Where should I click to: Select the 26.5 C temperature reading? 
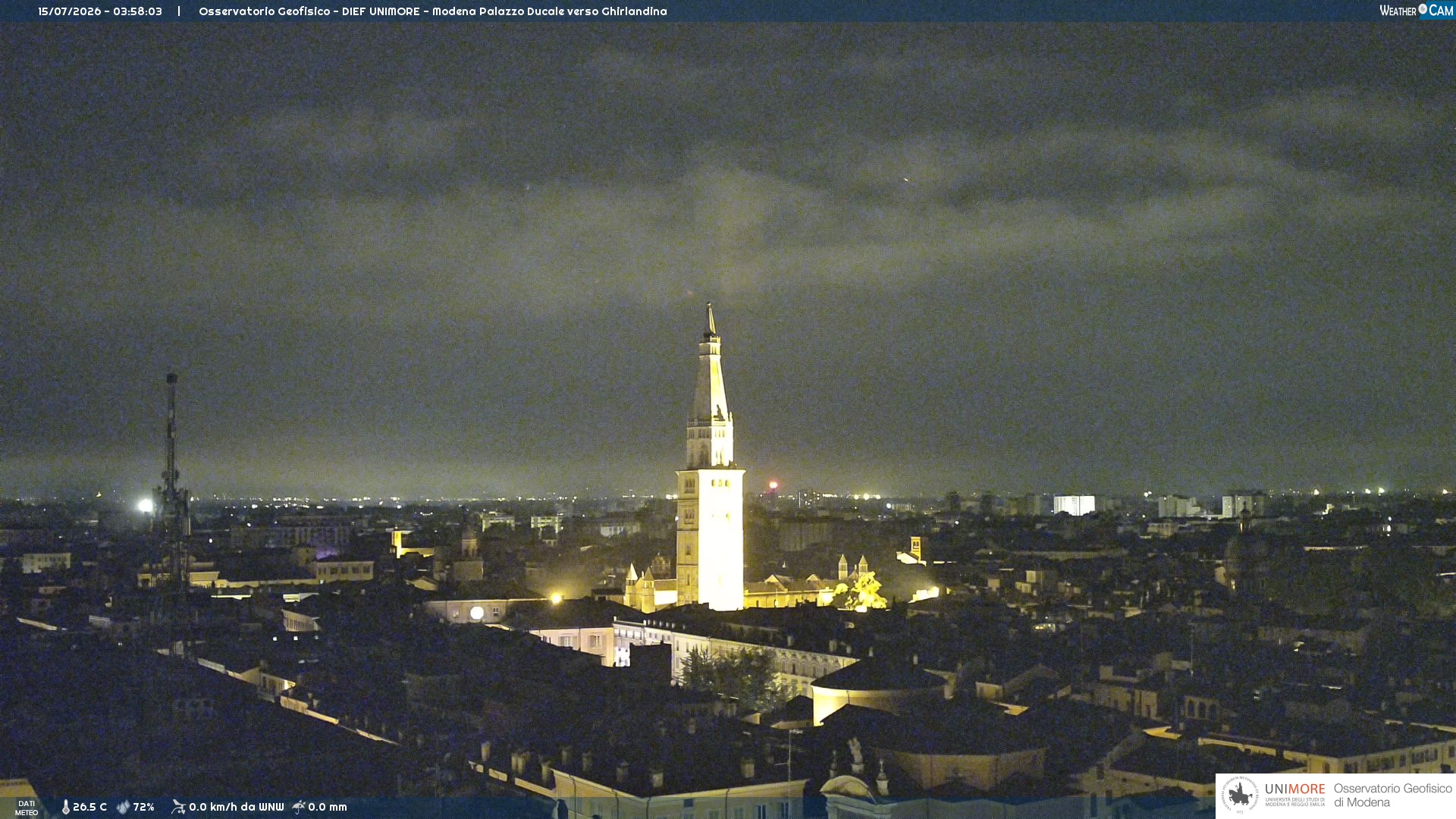click(x=89, y=807)
